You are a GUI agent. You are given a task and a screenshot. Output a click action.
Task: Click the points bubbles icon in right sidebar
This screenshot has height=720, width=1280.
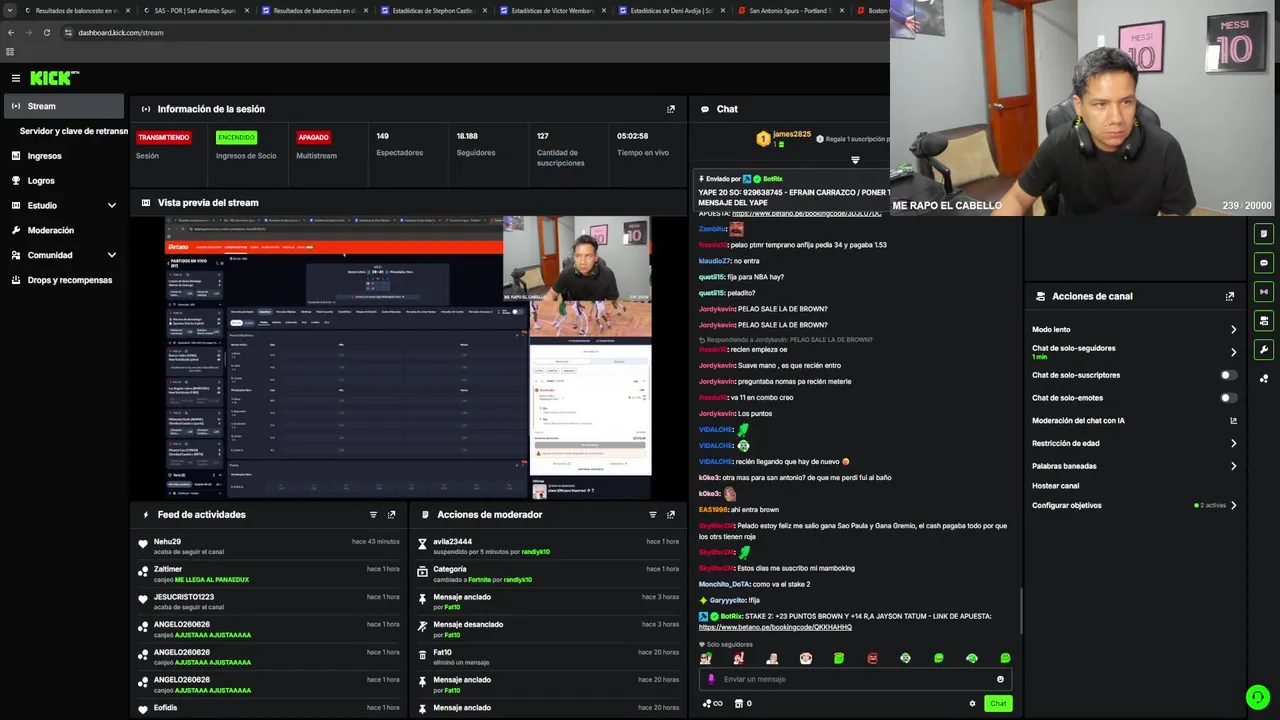click(x=1264, y=379)
